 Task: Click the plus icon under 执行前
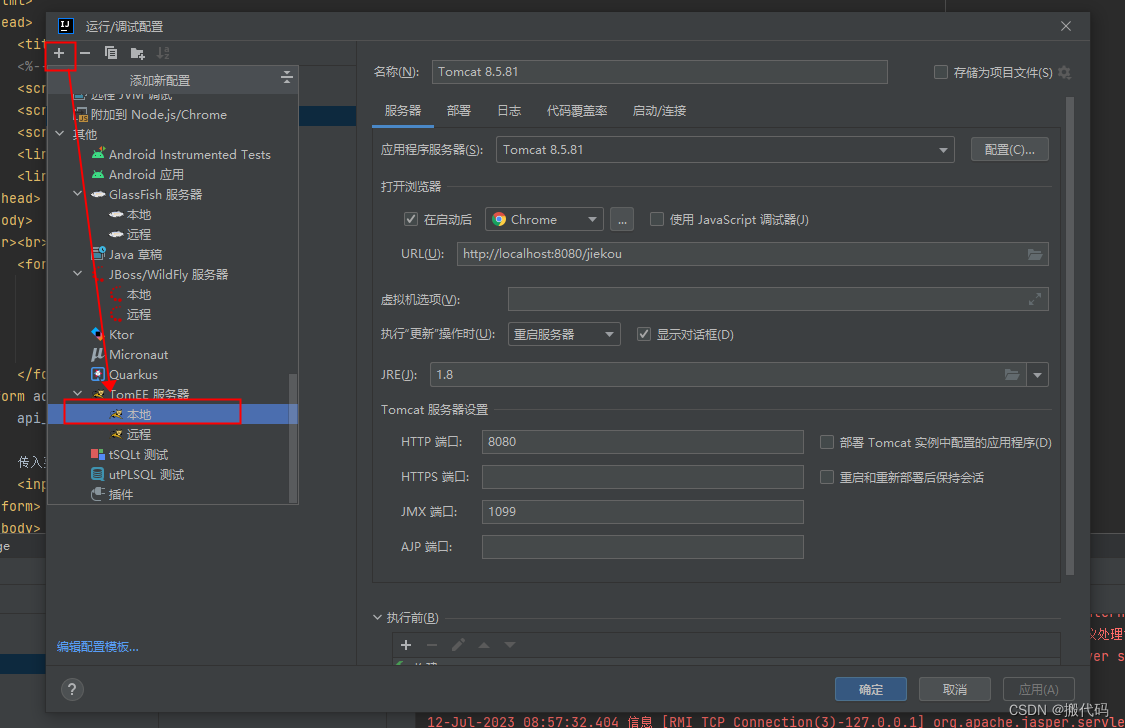point(406,645)
